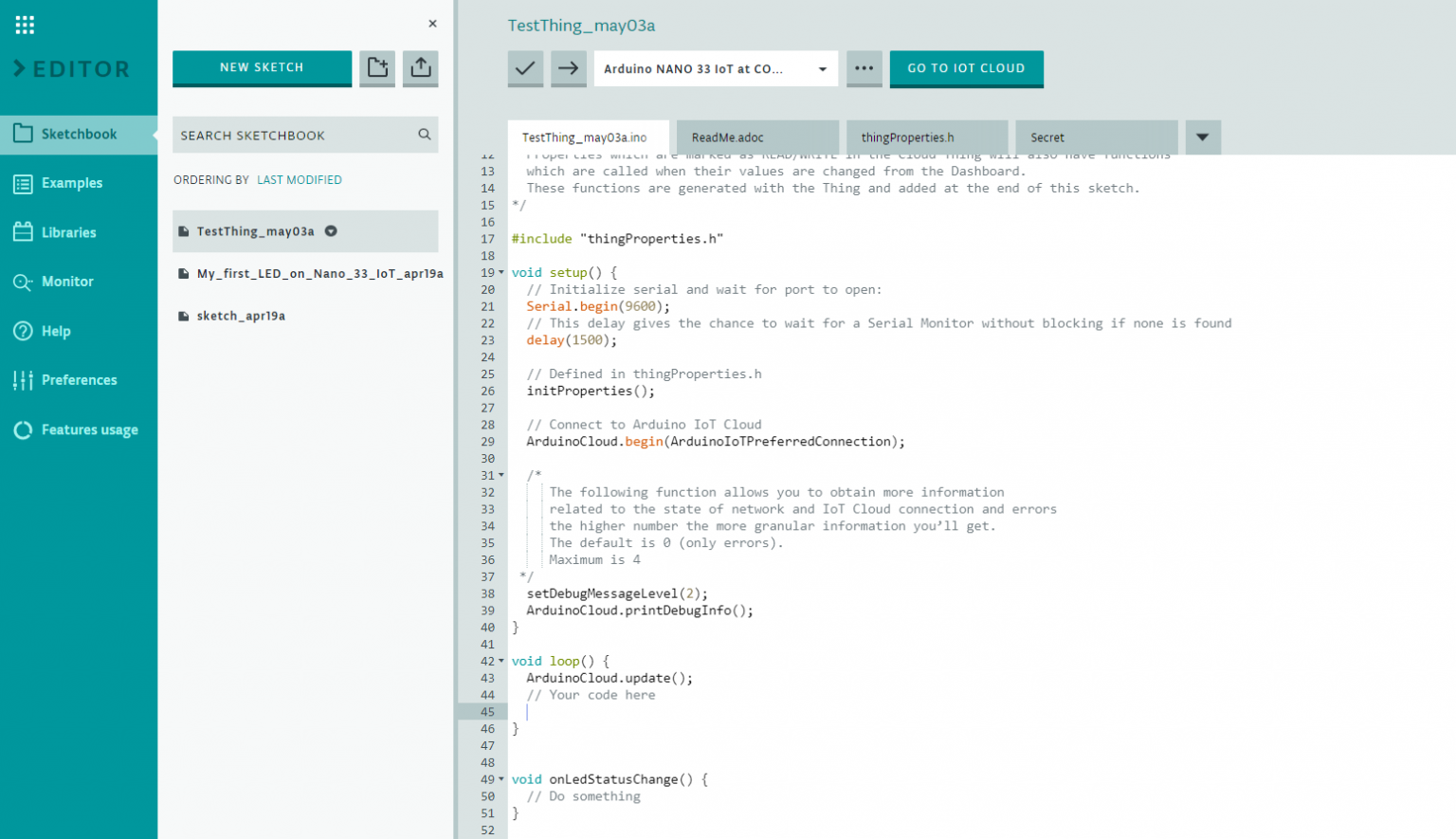This screenshot has height=839, width=1456.
Task: Click the Upload arrow button
Action: pyautogui.click(x=569, y=68)
